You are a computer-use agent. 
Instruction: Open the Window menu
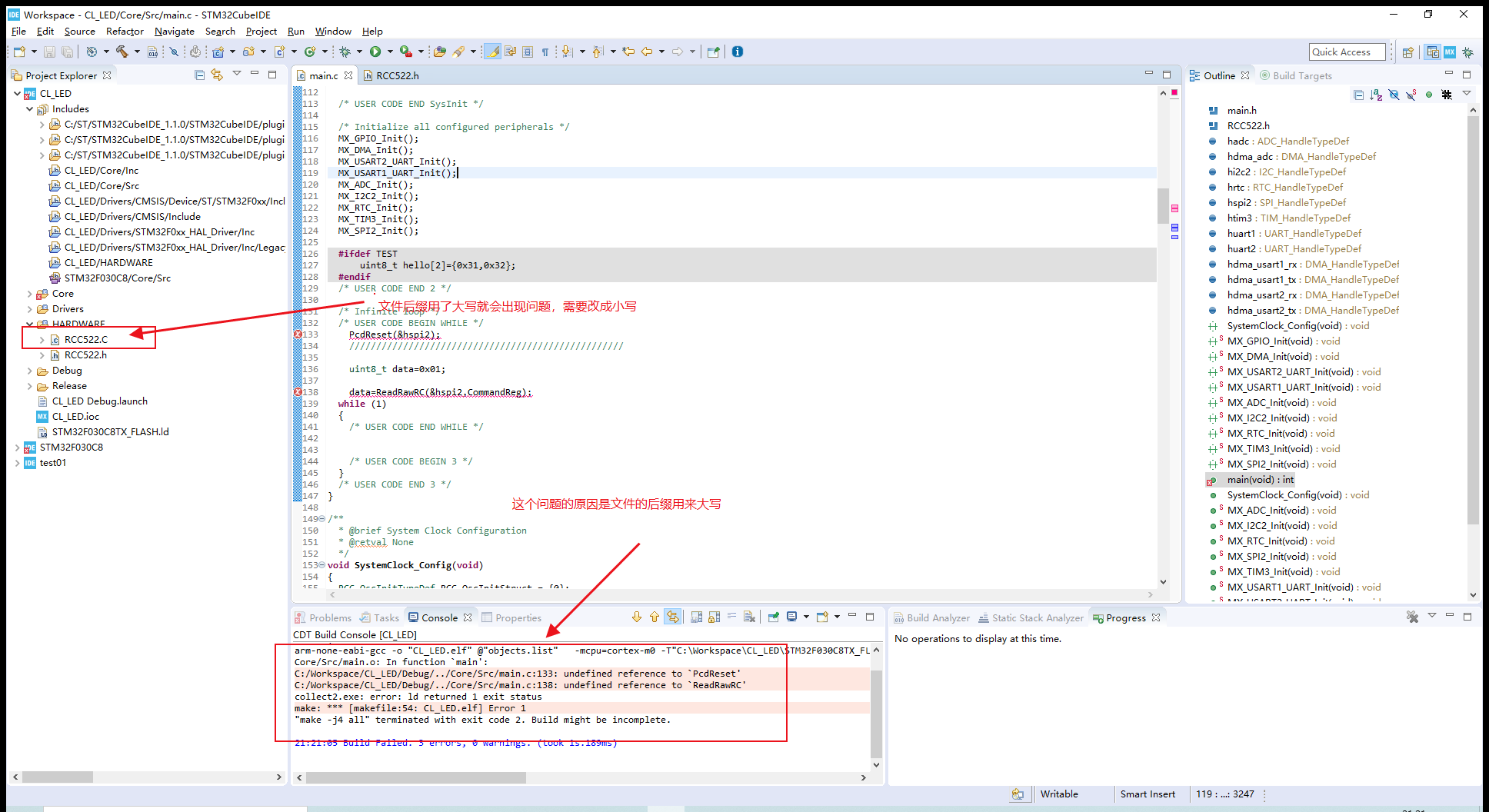[x=333, y=32]
